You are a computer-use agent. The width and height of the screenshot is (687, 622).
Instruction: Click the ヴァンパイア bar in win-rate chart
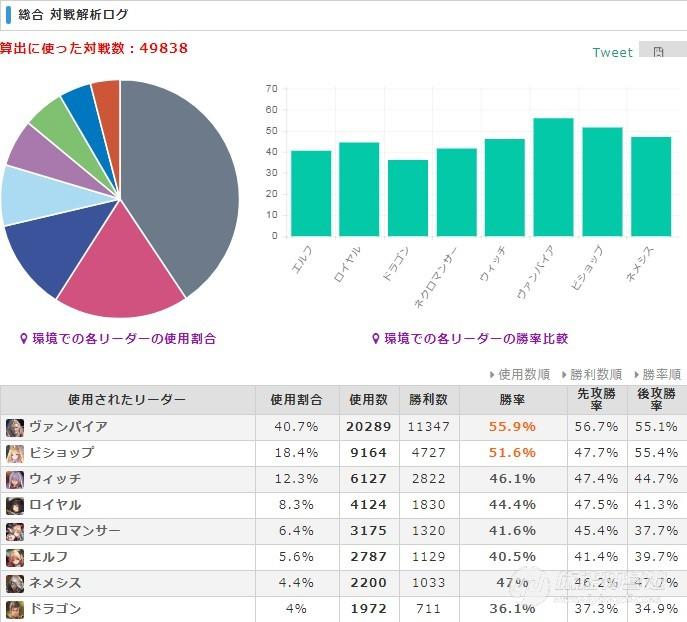click(553, 177)
